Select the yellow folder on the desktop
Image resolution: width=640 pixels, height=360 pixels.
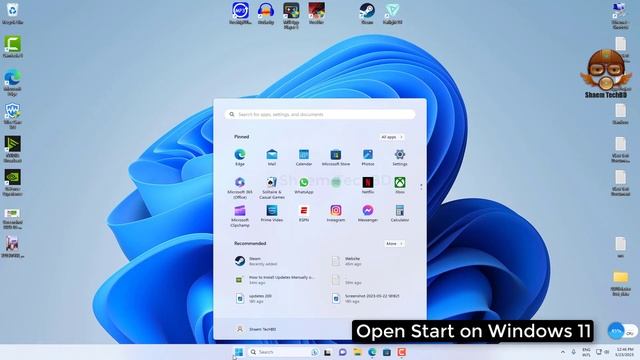pos(620,283)
